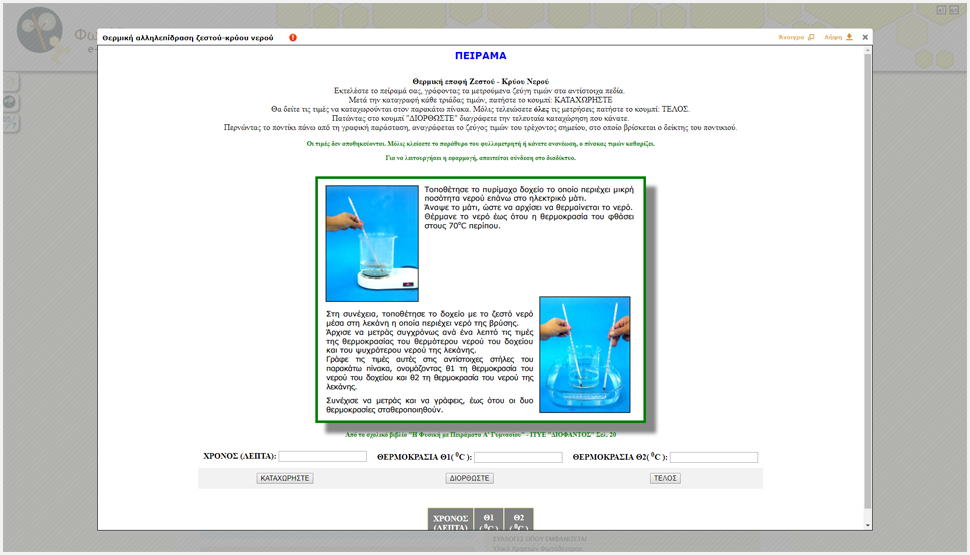Image resolution: width=970 pixels, height=555 pixels.
Task: Click the green source citation for the school textbook
Action: 481,434
